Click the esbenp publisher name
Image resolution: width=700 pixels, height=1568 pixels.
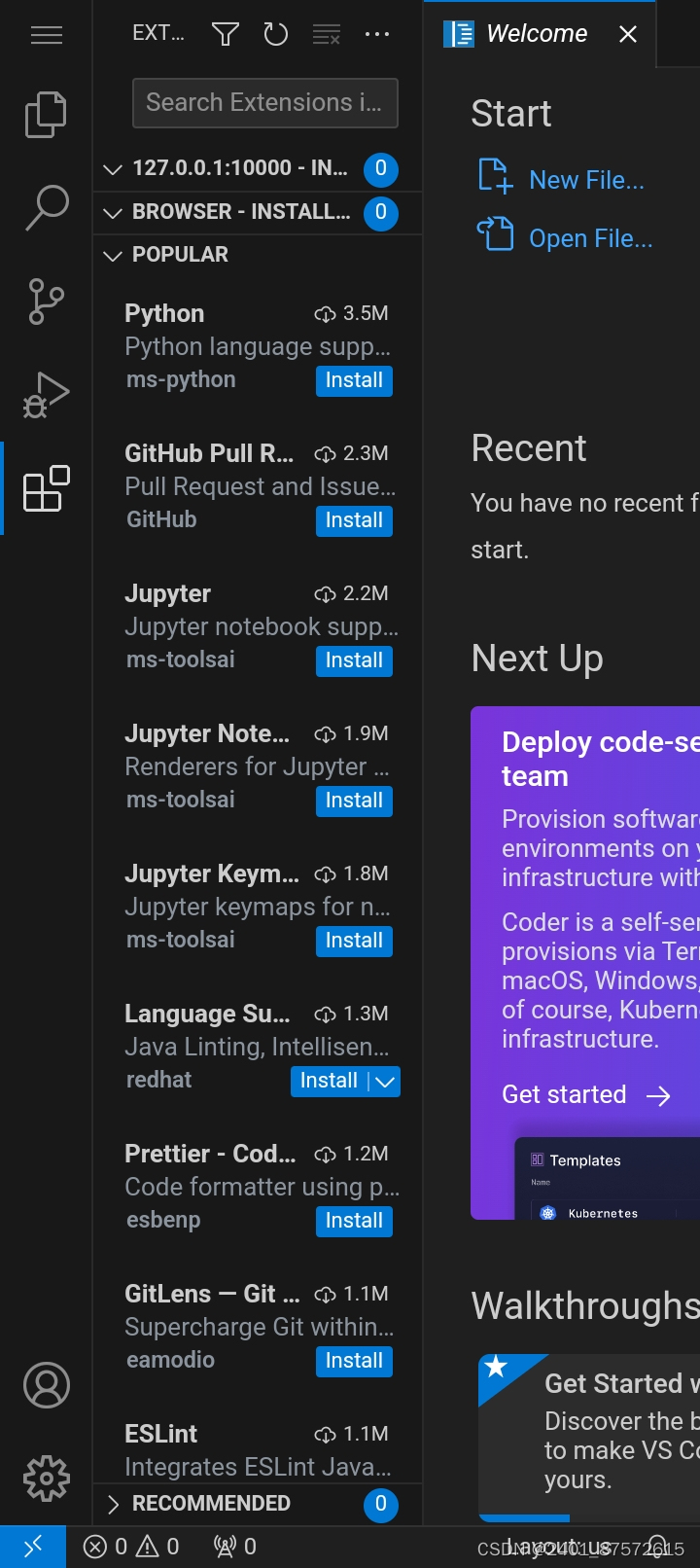coord(163,1220)
